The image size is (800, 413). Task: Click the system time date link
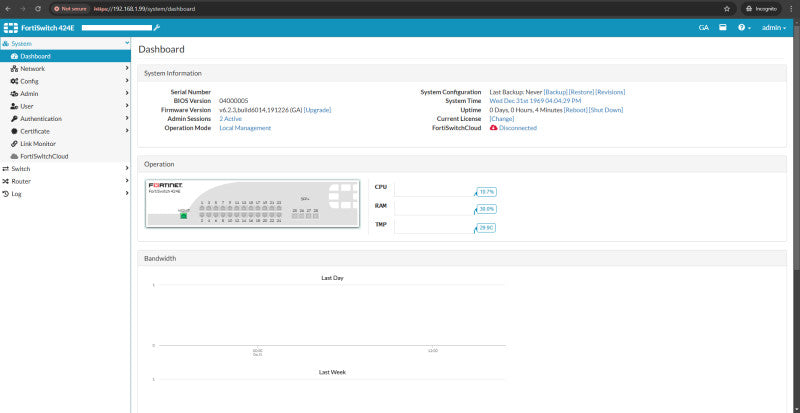coord(535,101)
